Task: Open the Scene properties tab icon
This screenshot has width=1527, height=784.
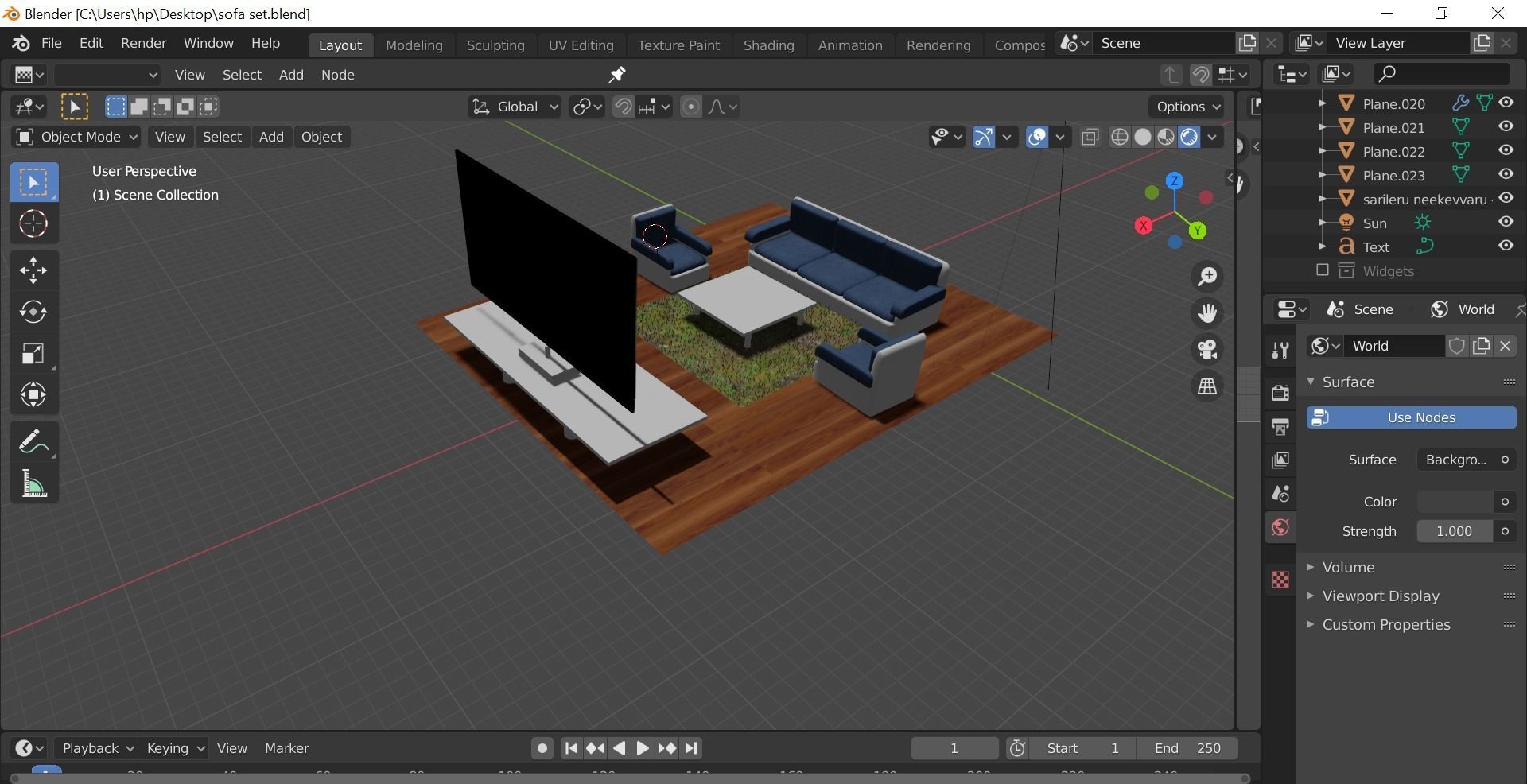Action: 1280,494
